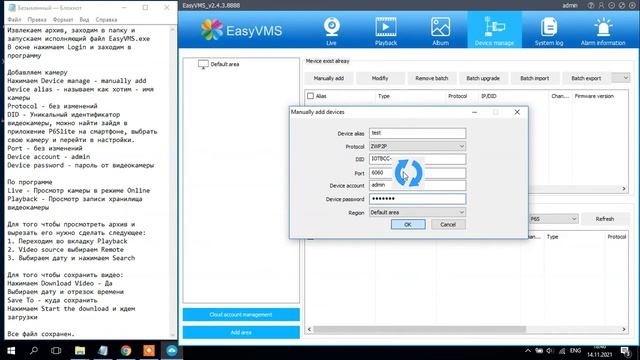The image size is (640, 360).
Task: Click the Batch upgrade button
Action: tap(483, 78)
